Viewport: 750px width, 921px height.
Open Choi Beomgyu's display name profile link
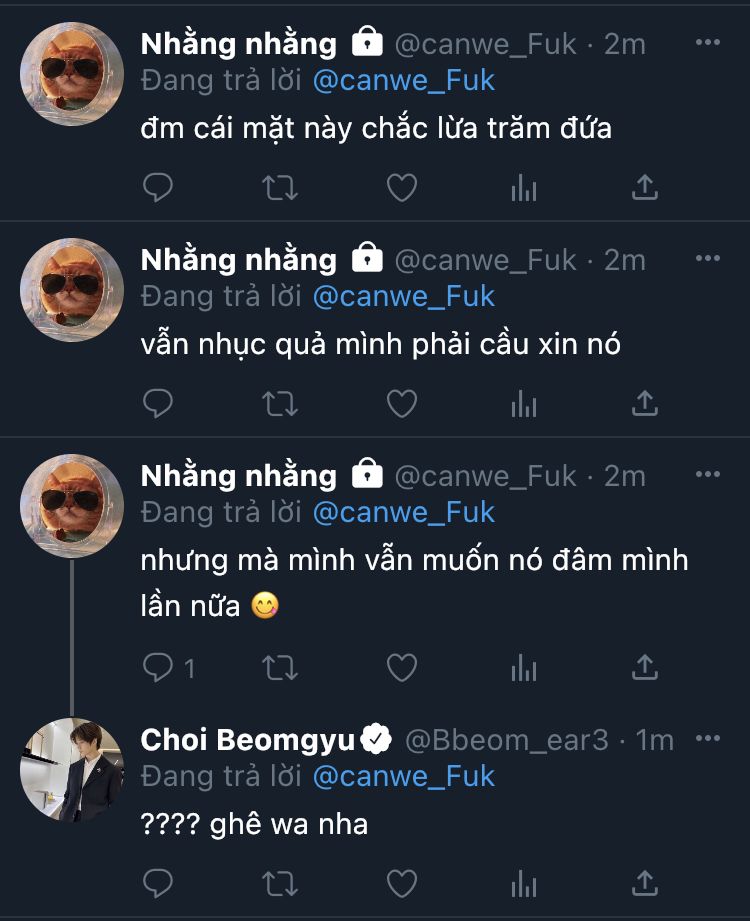click(247, 740)
